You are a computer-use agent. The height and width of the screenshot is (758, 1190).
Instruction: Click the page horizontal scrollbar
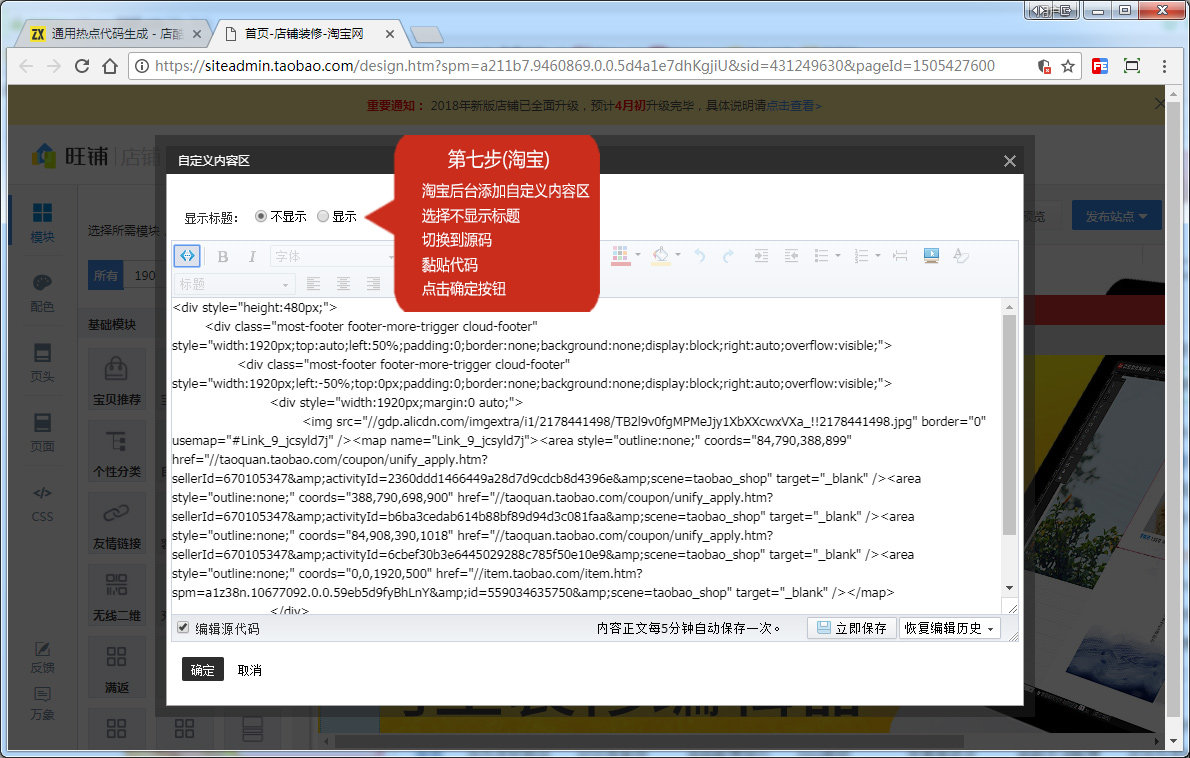(649, 741)
